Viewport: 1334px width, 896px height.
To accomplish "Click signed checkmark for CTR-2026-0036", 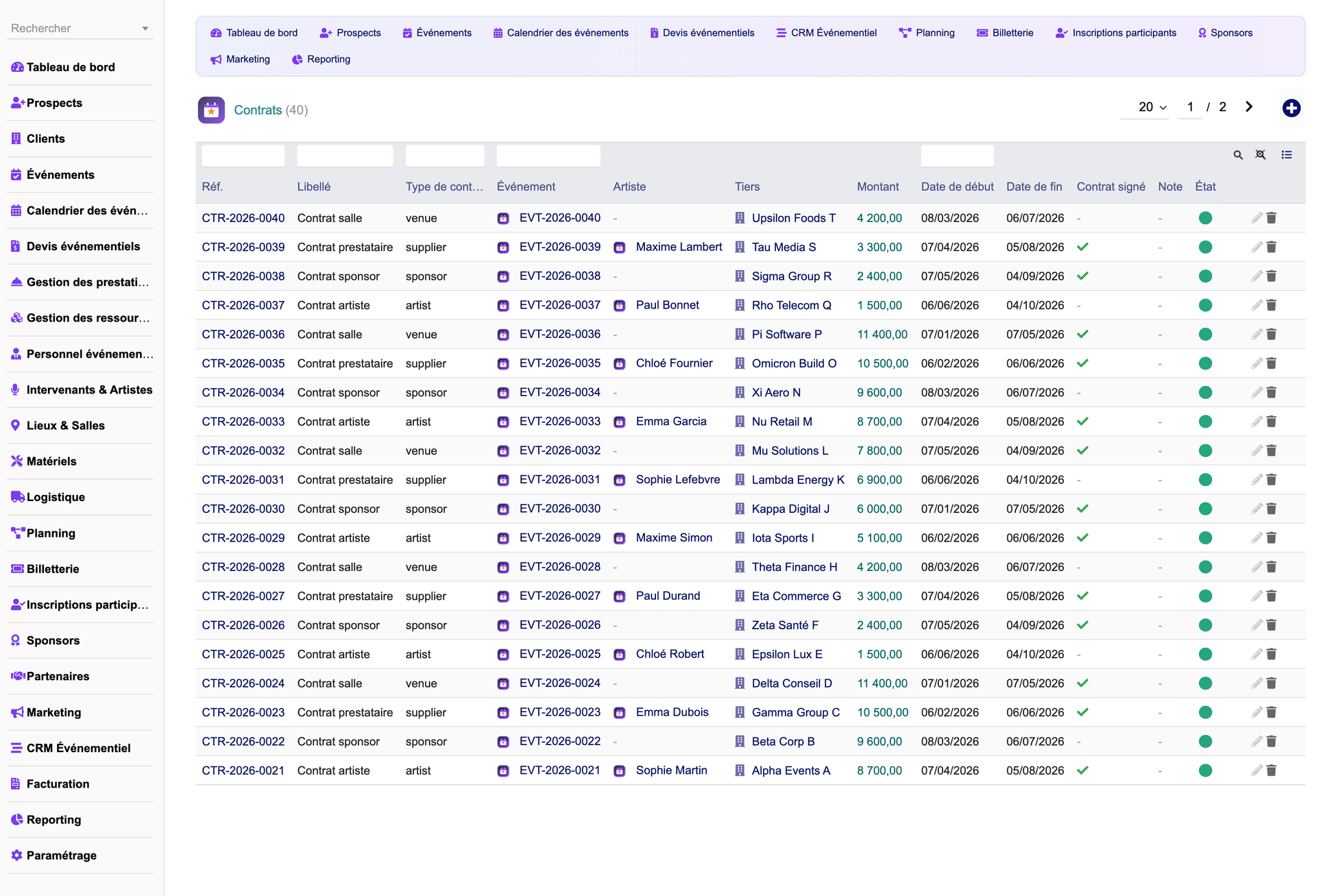I will (x=1082, y=335).
